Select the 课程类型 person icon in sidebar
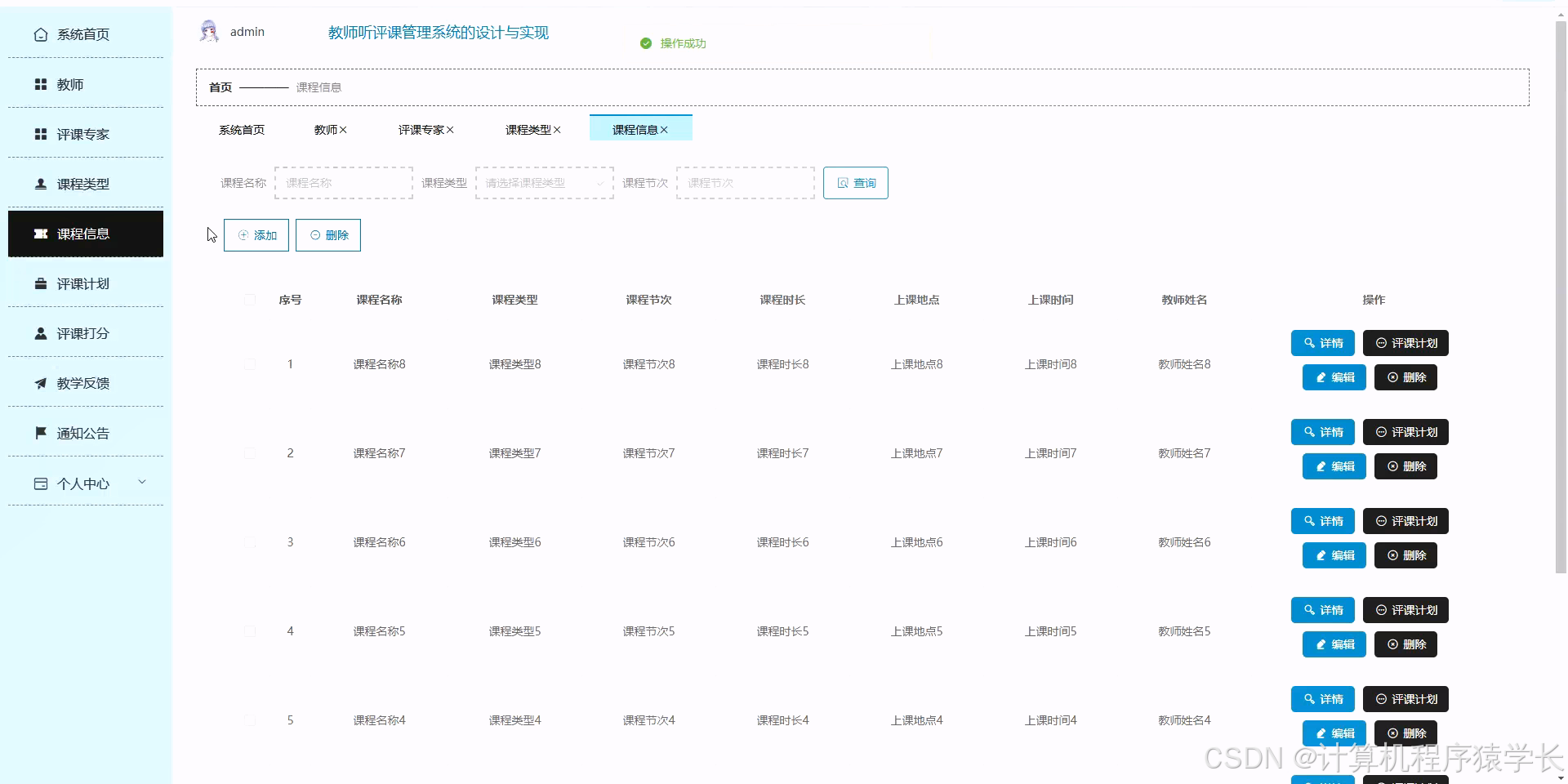This screenshot has width=1568, height=784. [x=41, y=184]
